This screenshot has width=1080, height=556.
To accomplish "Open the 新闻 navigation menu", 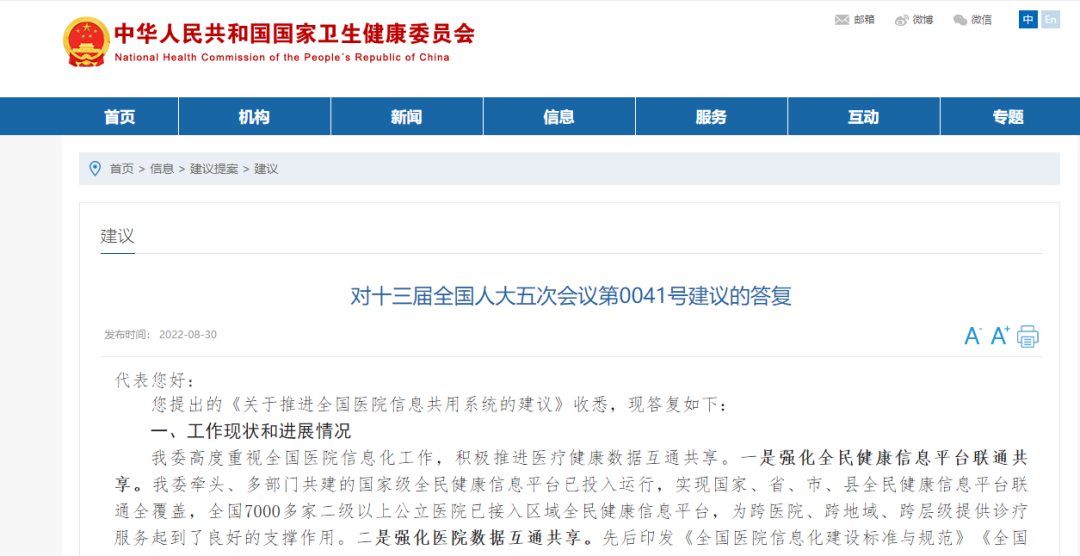I will (x=406, y=116).
